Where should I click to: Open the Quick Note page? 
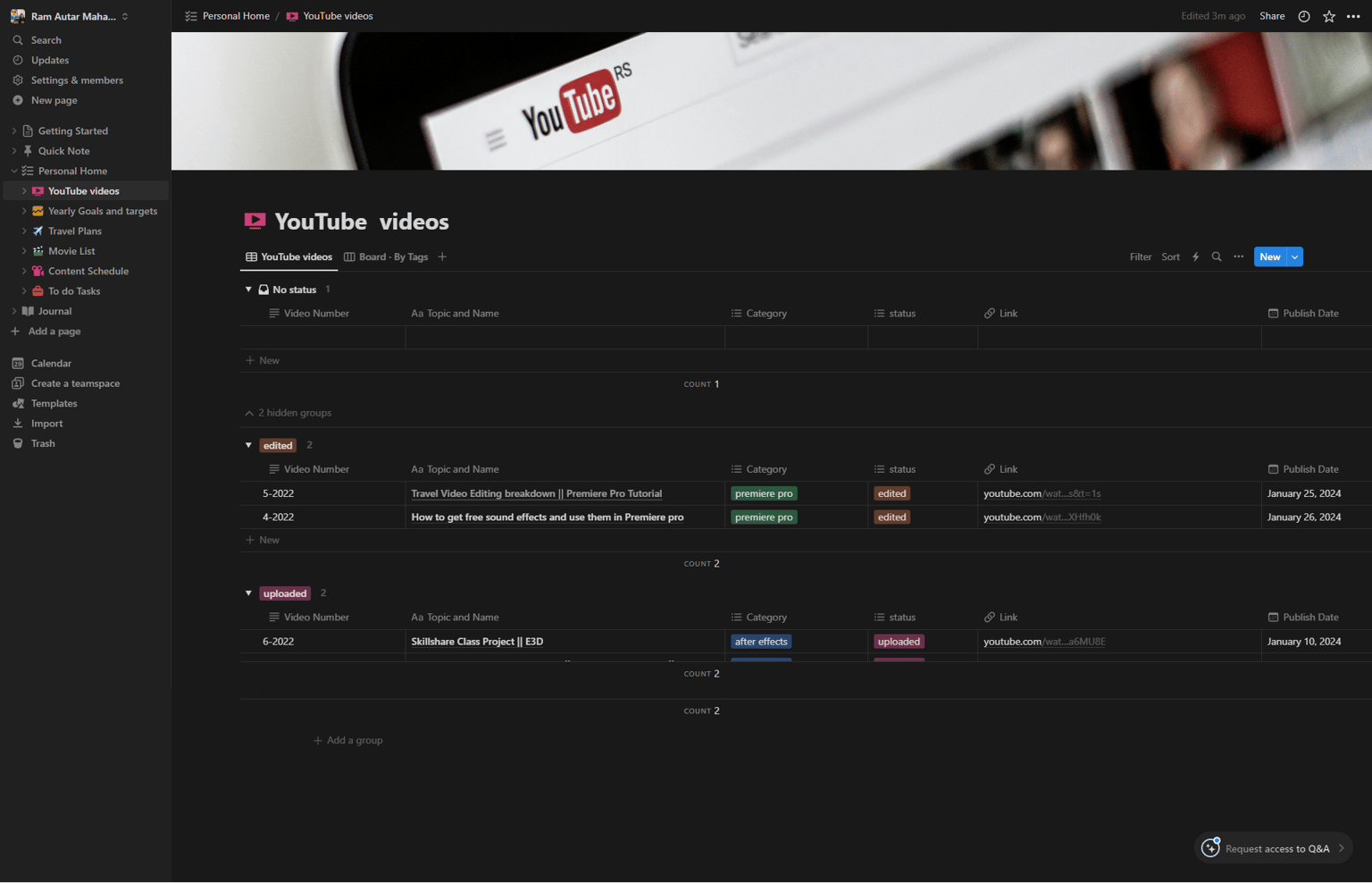(63, 151)
